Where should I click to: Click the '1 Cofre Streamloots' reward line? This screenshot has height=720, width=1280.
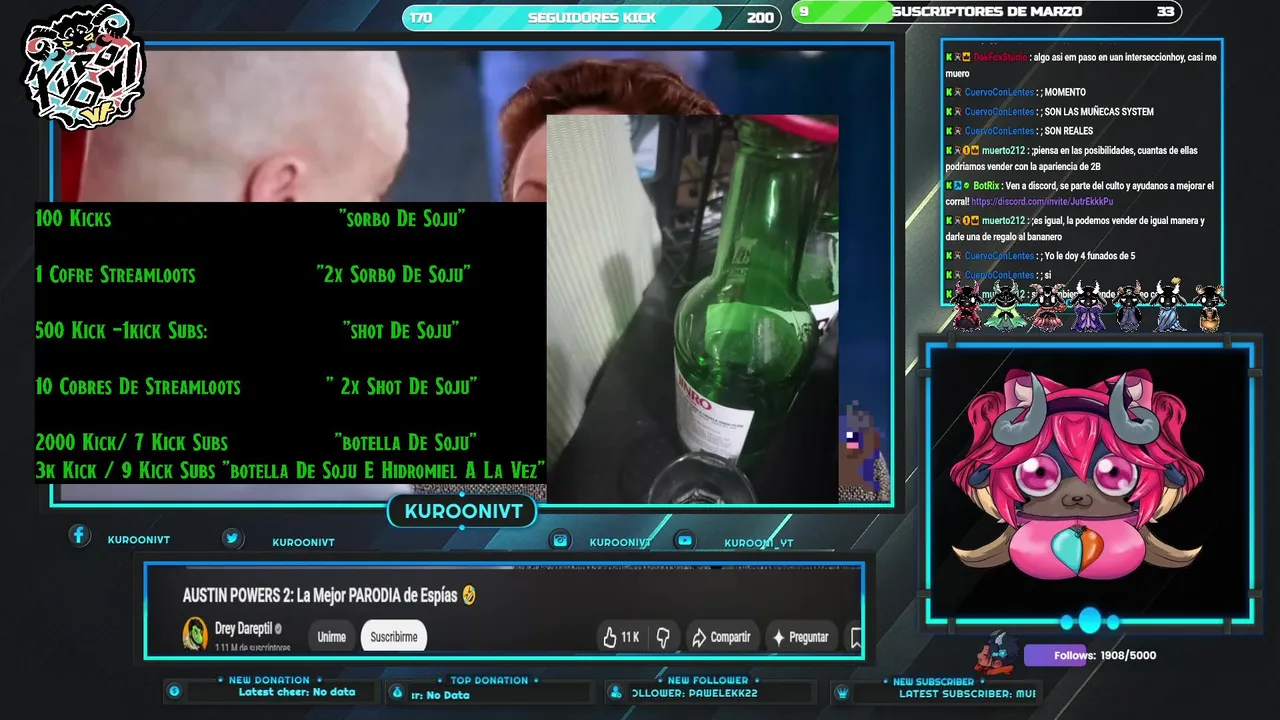[253, 274]
